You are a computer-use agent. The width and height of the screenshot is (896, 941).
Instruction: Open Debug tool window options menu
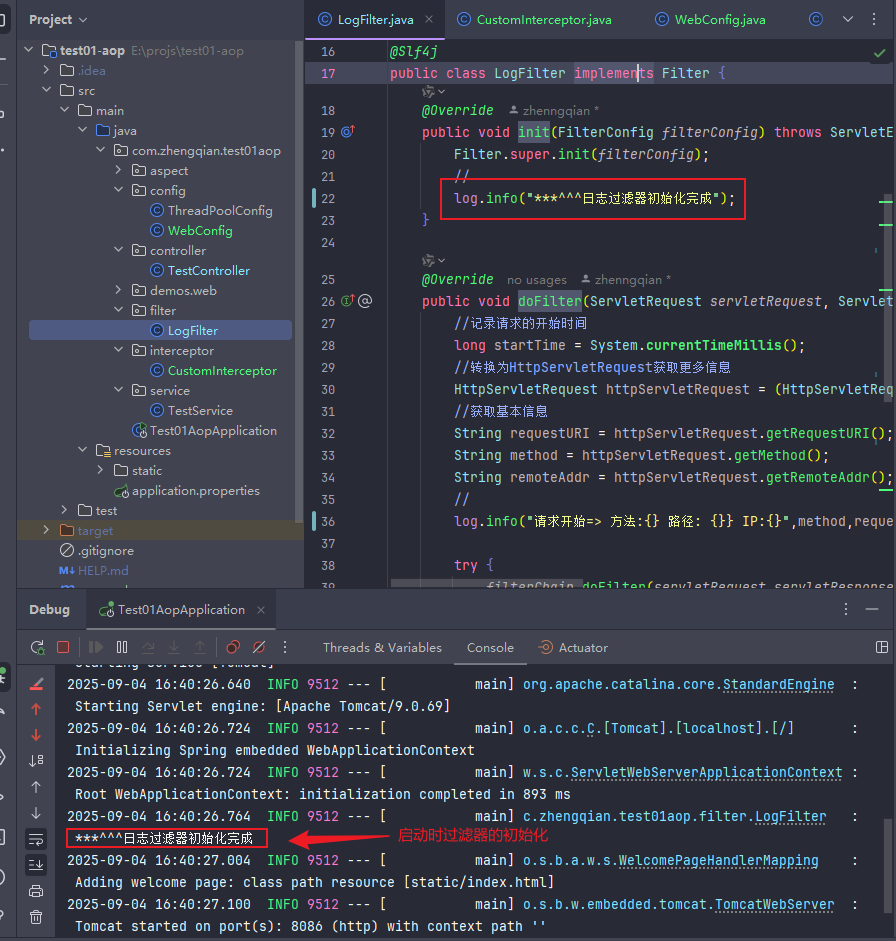846,609
